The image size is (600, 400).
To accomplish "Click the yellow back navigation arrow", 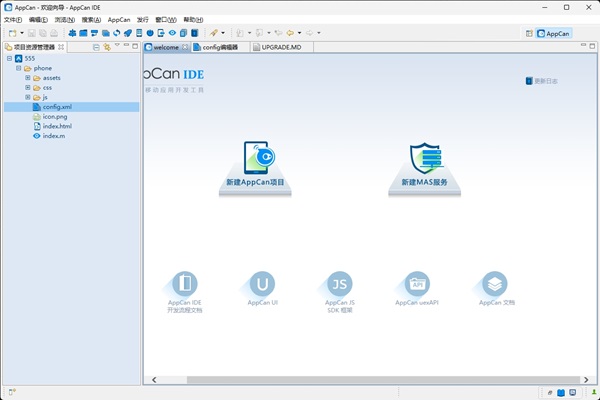I will click(x=290, y=33).
